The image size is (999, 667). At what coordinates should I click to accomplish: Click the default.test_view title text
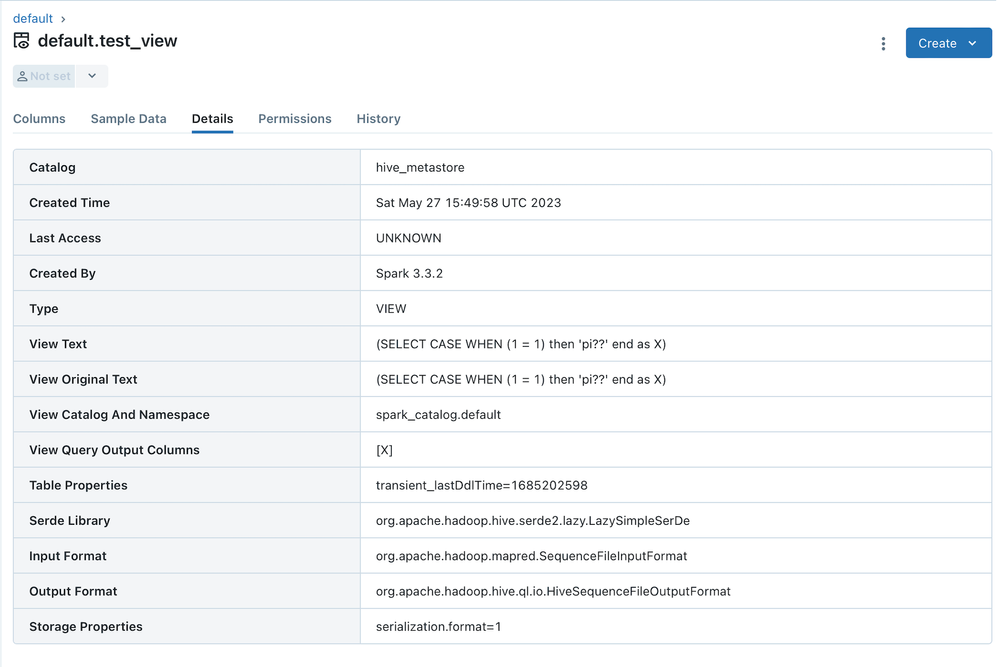pyautogui.click(x=107, y=41)
